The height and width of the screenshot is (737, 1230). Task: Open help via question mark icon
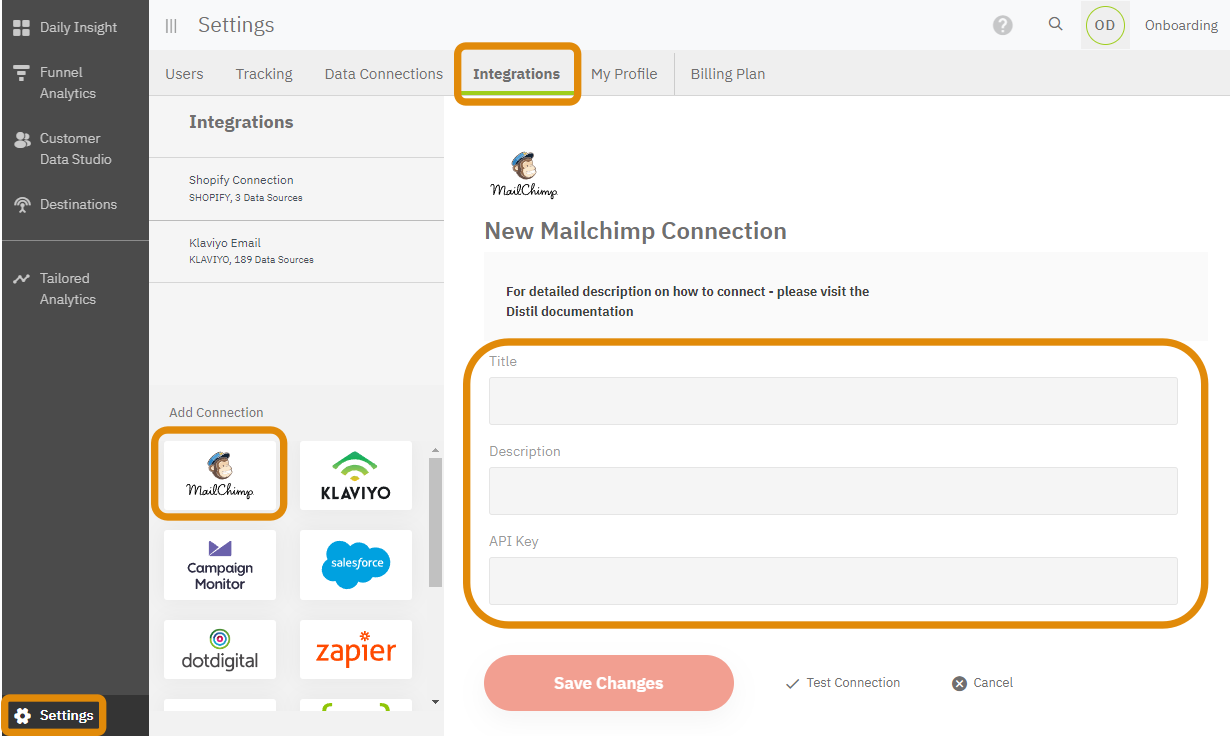coord(1003,25)
